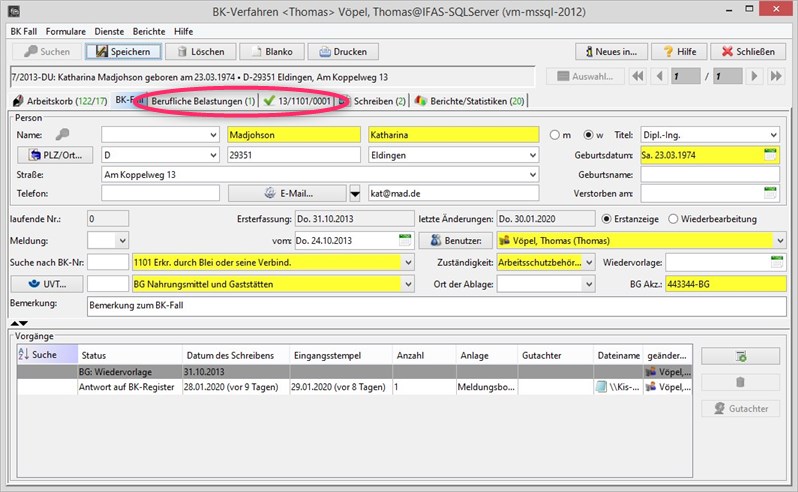Click the key icon next to Name
Image resolution: width=798 pixels, height=492 pixels.
[62, 135]
